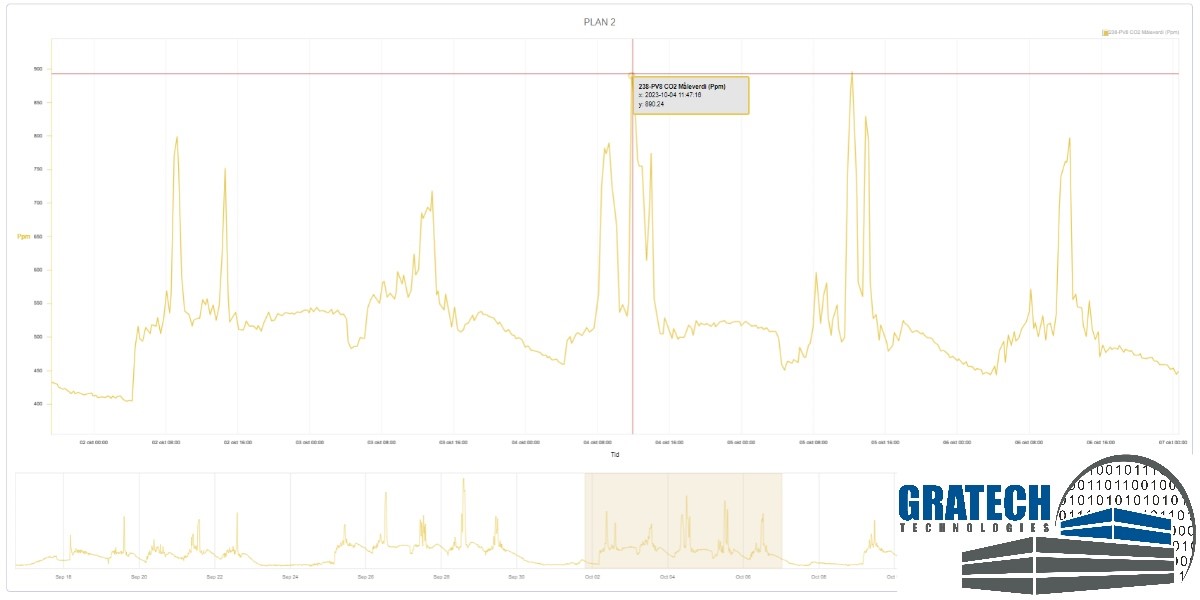This screenshot has width=1200, height=600.
Task: Click the Ppm y-axis label
Action: [23, 236]
